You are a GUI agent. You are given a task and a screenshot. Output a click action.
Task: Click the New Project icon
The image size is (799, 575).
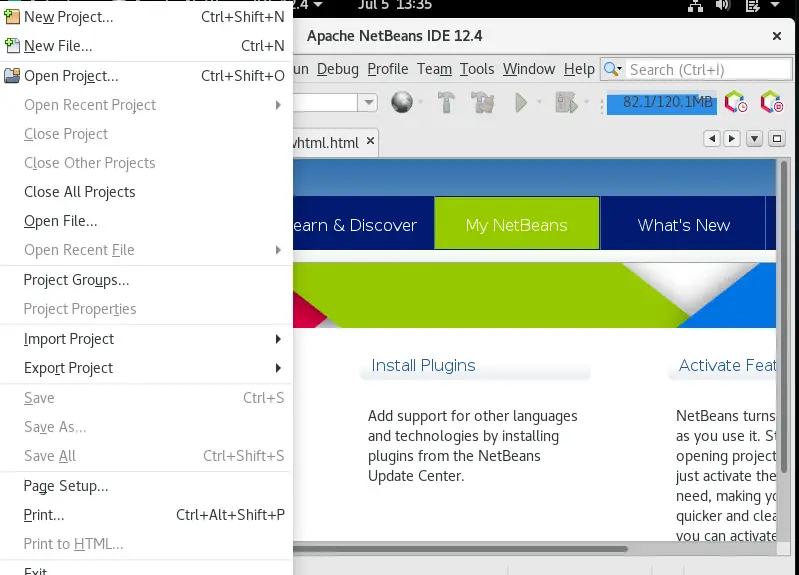pos(12,17)
